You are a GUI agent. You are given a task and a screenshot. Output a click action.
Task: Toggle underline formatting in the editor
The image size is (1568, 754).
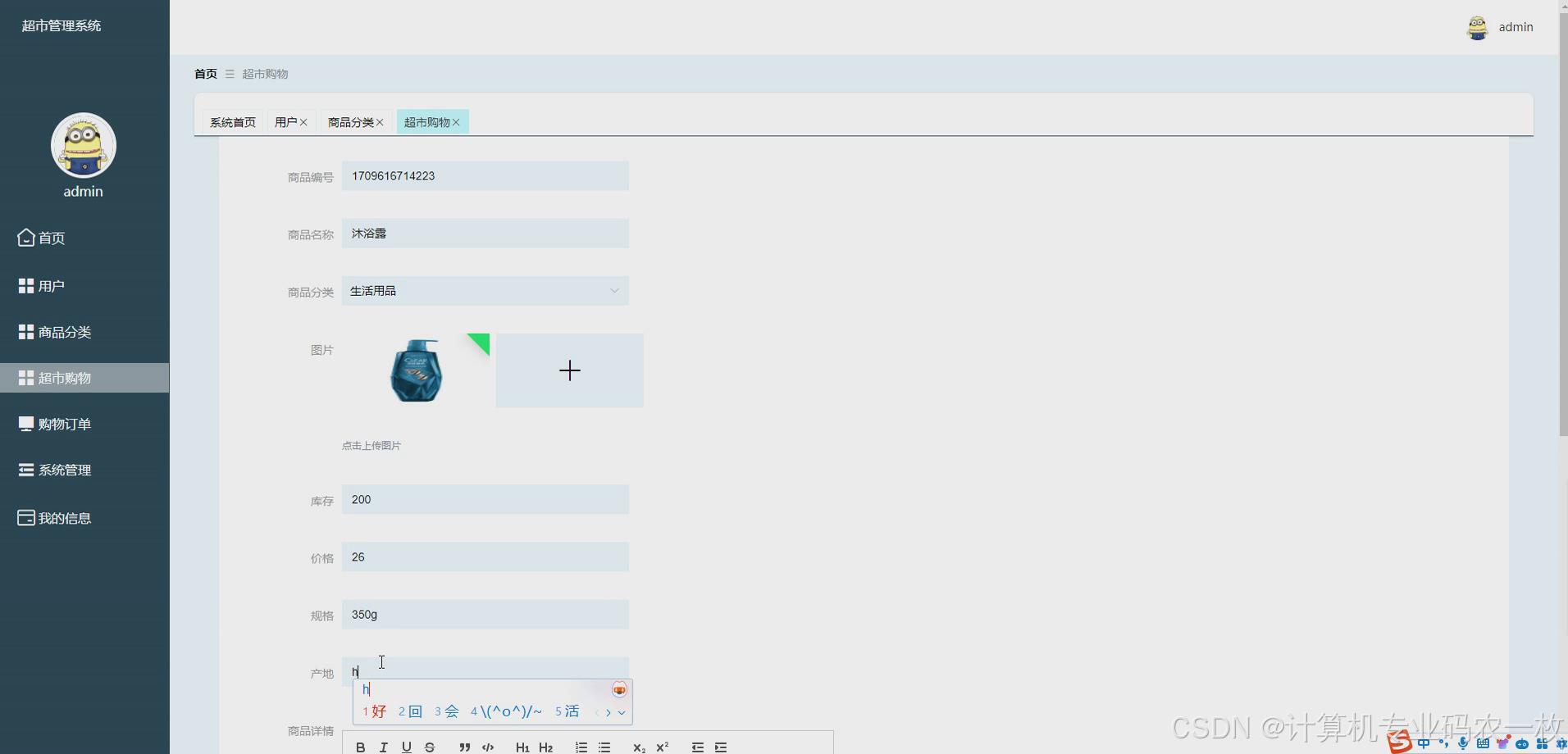[406, 747]
